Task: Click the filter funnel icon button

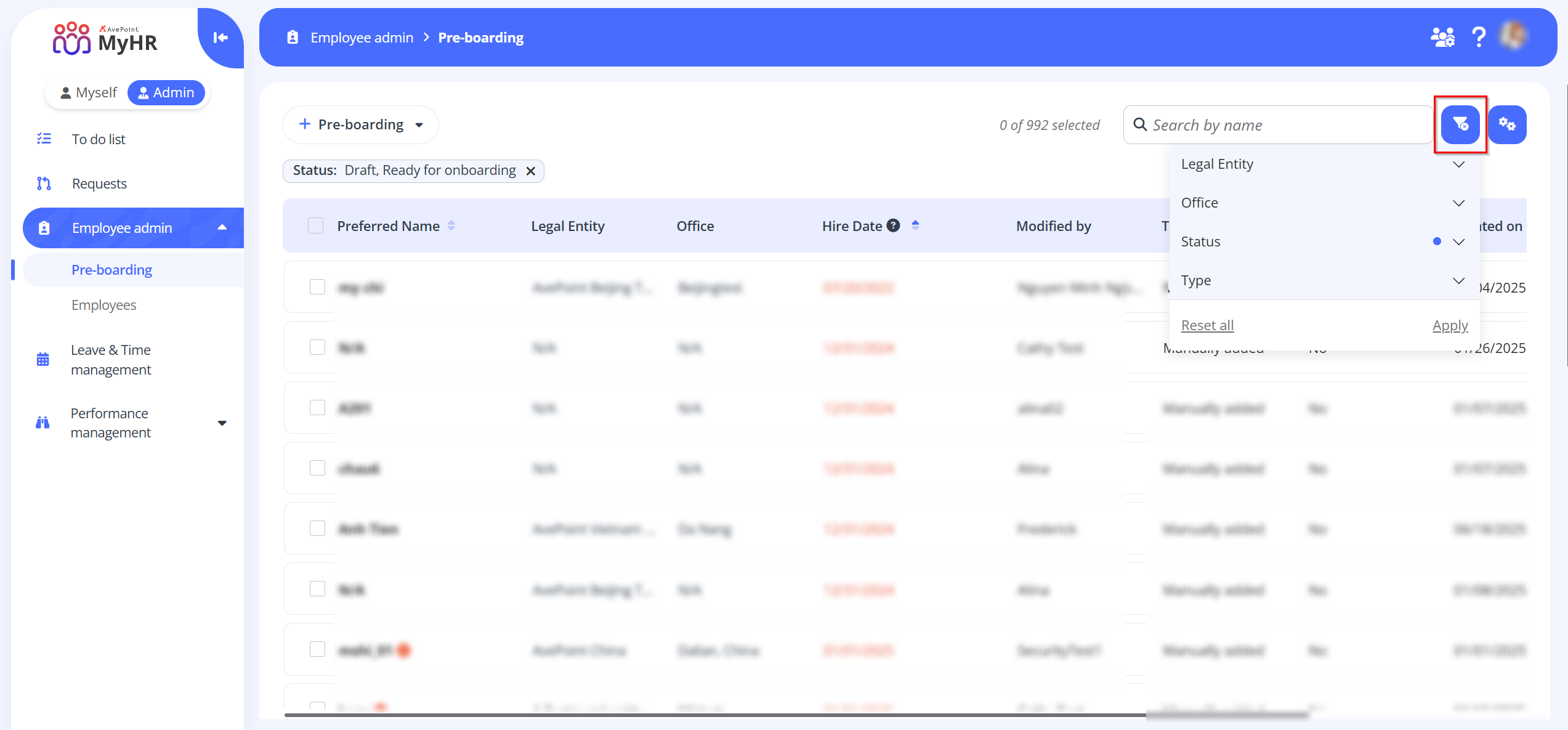Action: (1460, 125)
